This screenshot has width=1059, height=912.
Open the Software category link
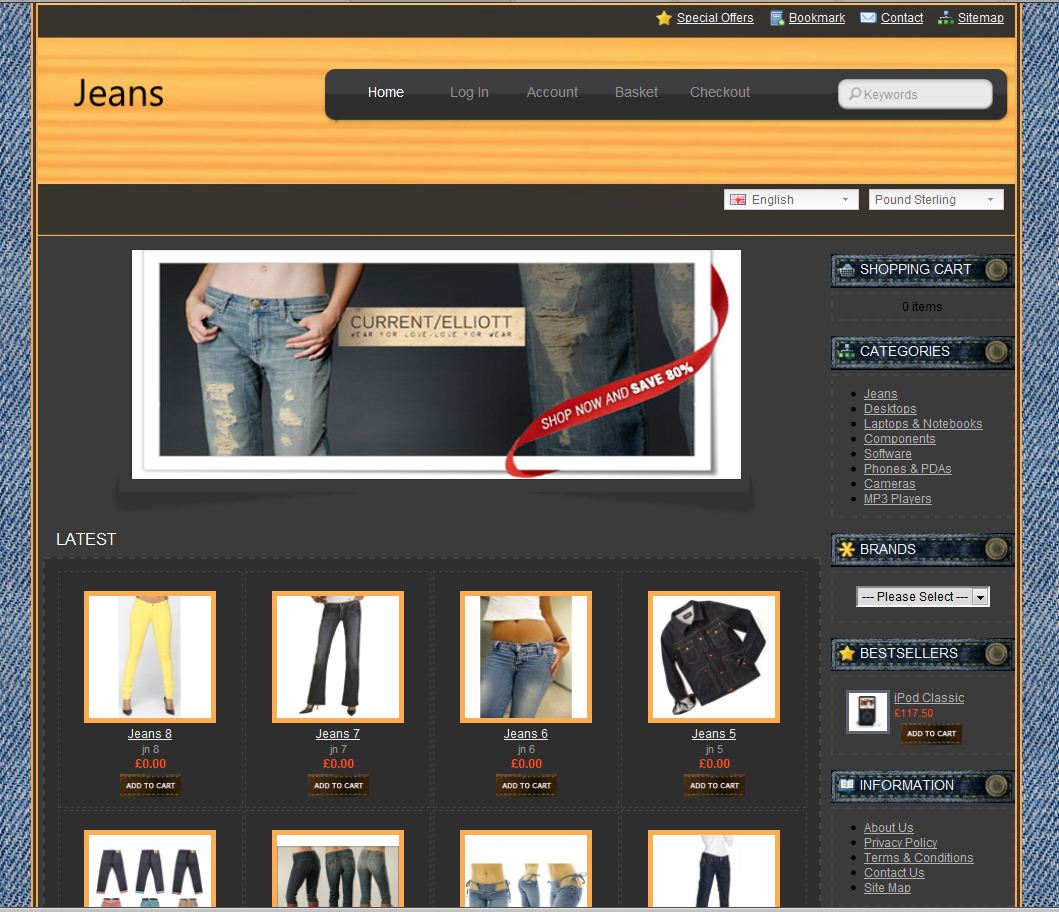tap(887, 454)
